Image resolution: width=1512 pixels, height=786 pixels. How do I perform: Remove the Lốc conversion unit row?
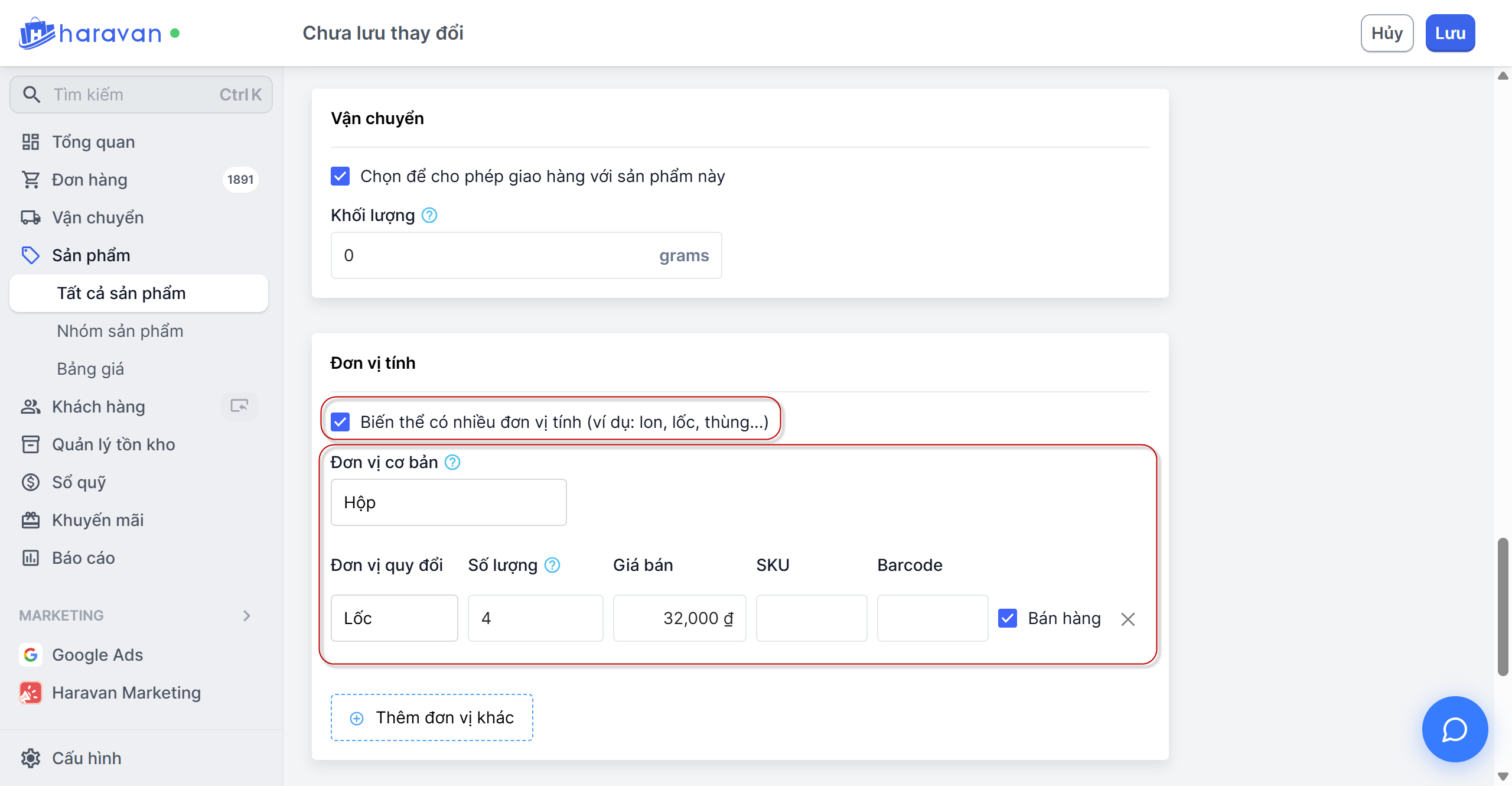1128,619
